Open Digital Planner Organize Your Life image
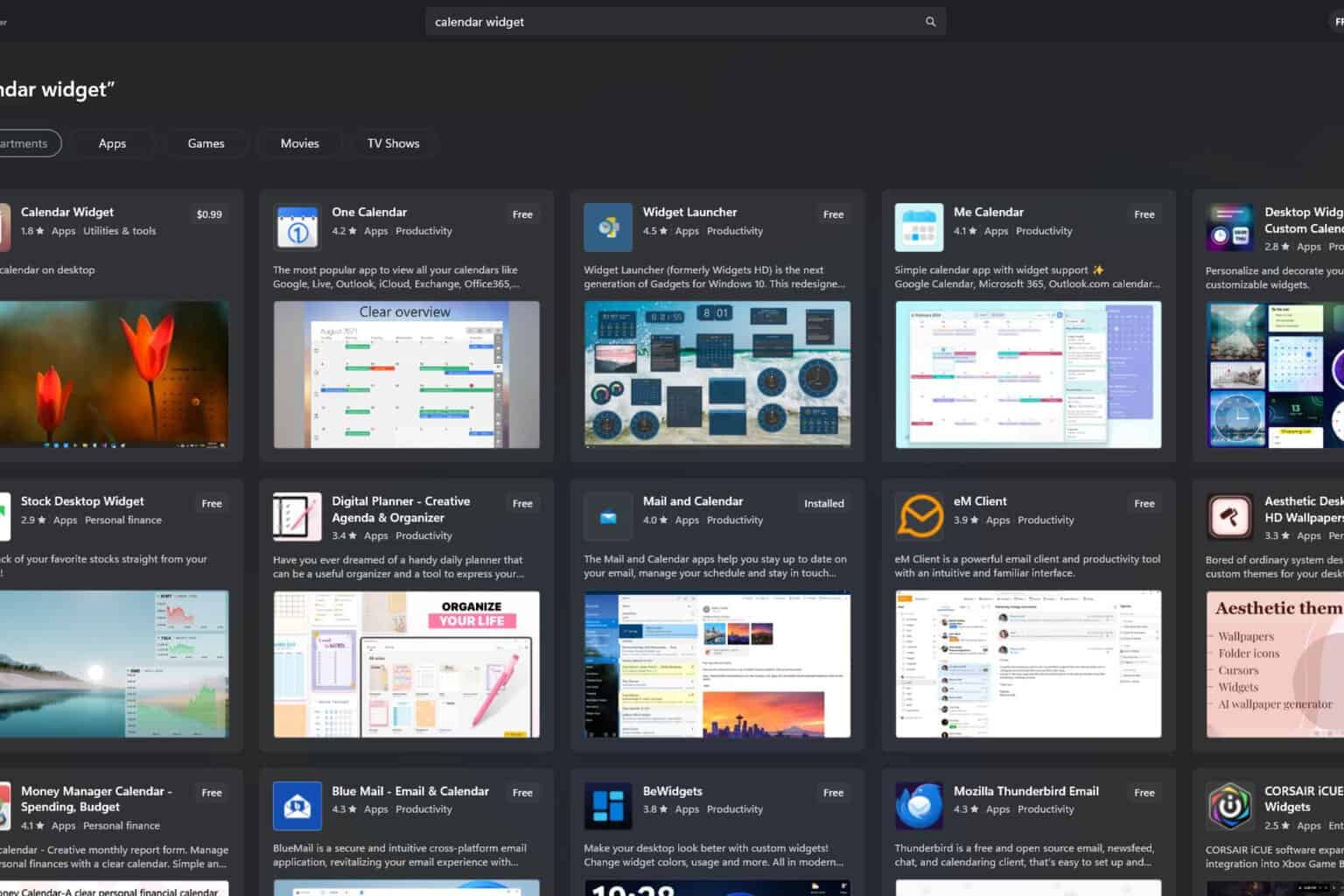 pyautogui.click(x=406, y=664)
